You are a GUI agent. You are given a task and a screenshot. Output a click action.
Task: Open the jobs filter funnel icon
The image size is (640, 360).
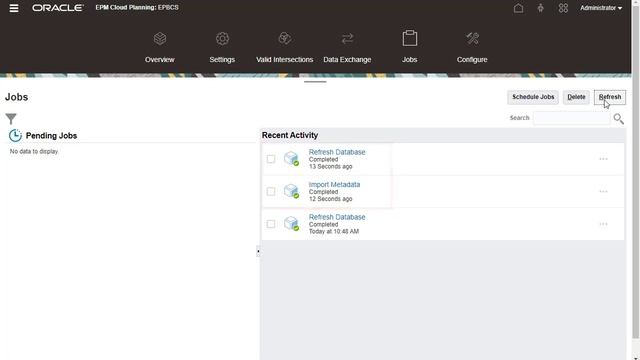(11, 118)
